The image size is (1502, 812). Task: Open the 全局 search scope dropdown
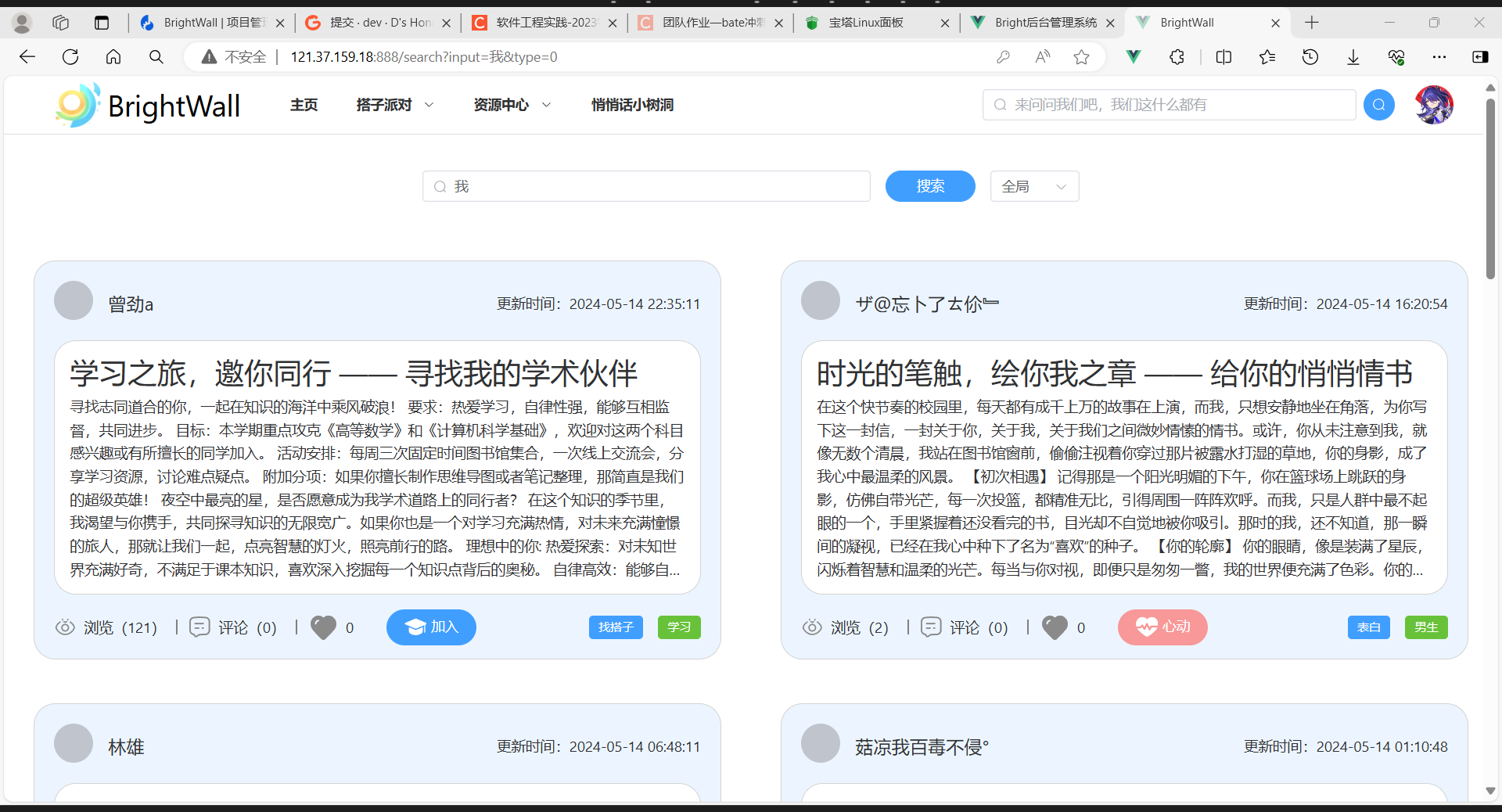[x=1034, y=186]
